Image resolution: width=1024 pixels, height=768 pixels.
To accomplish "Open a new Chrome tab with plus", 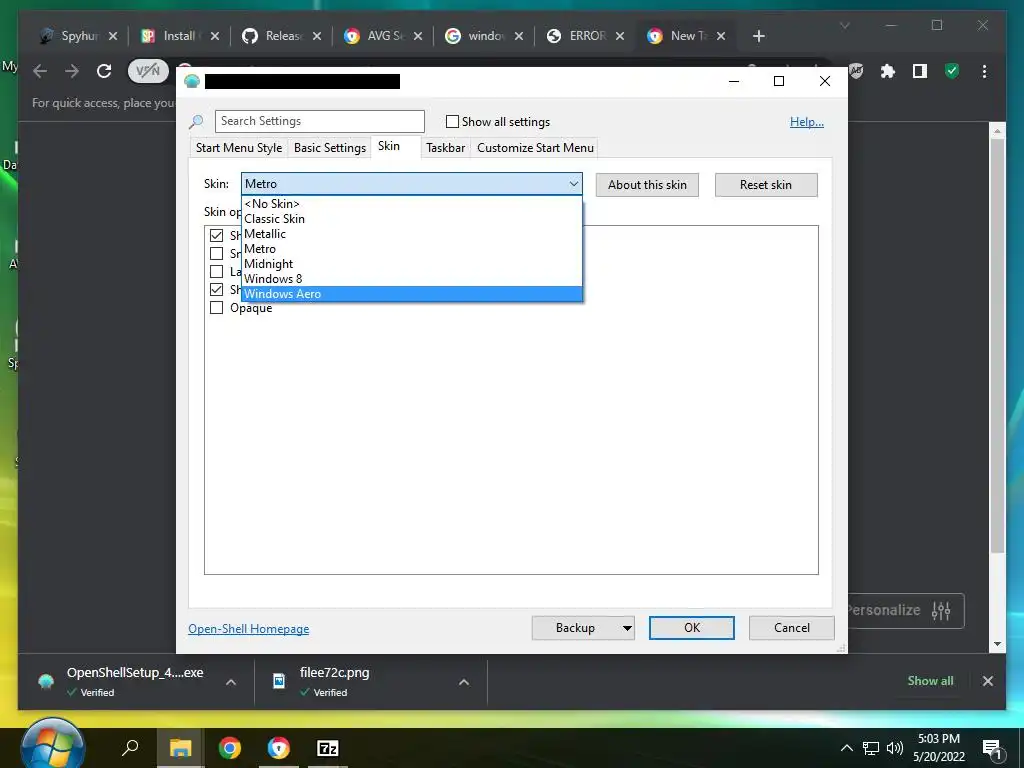I will [758, 36].
